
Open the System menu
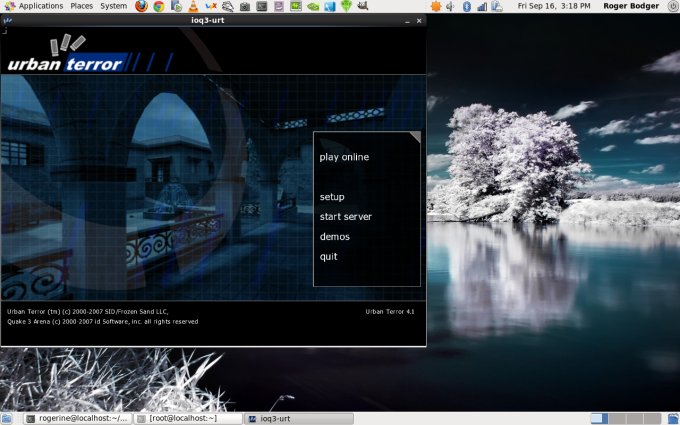[113, 6]
